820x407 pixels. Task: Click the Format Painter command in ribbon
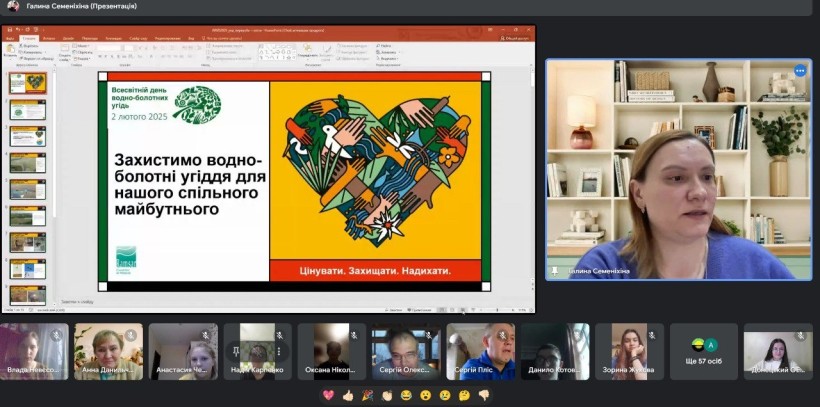37,59
